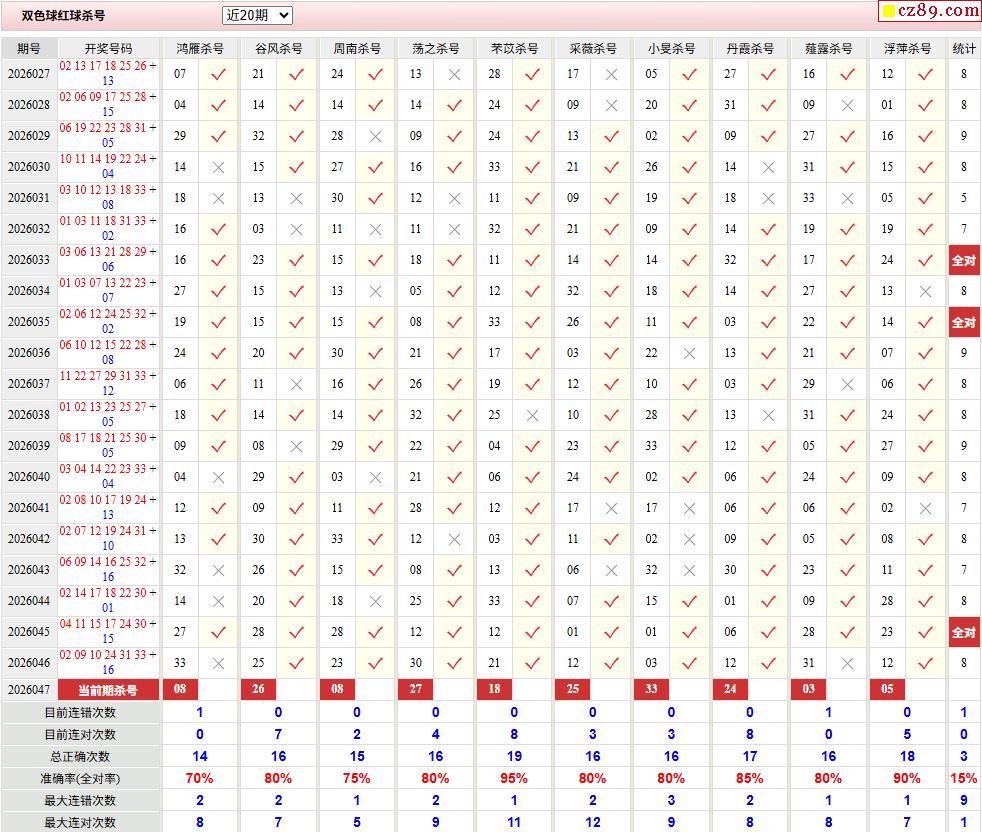Viewport: 982px width, 832px height.
Task: Click the 95% accuracy value for 芣苡
Action: tap(514, 778)
